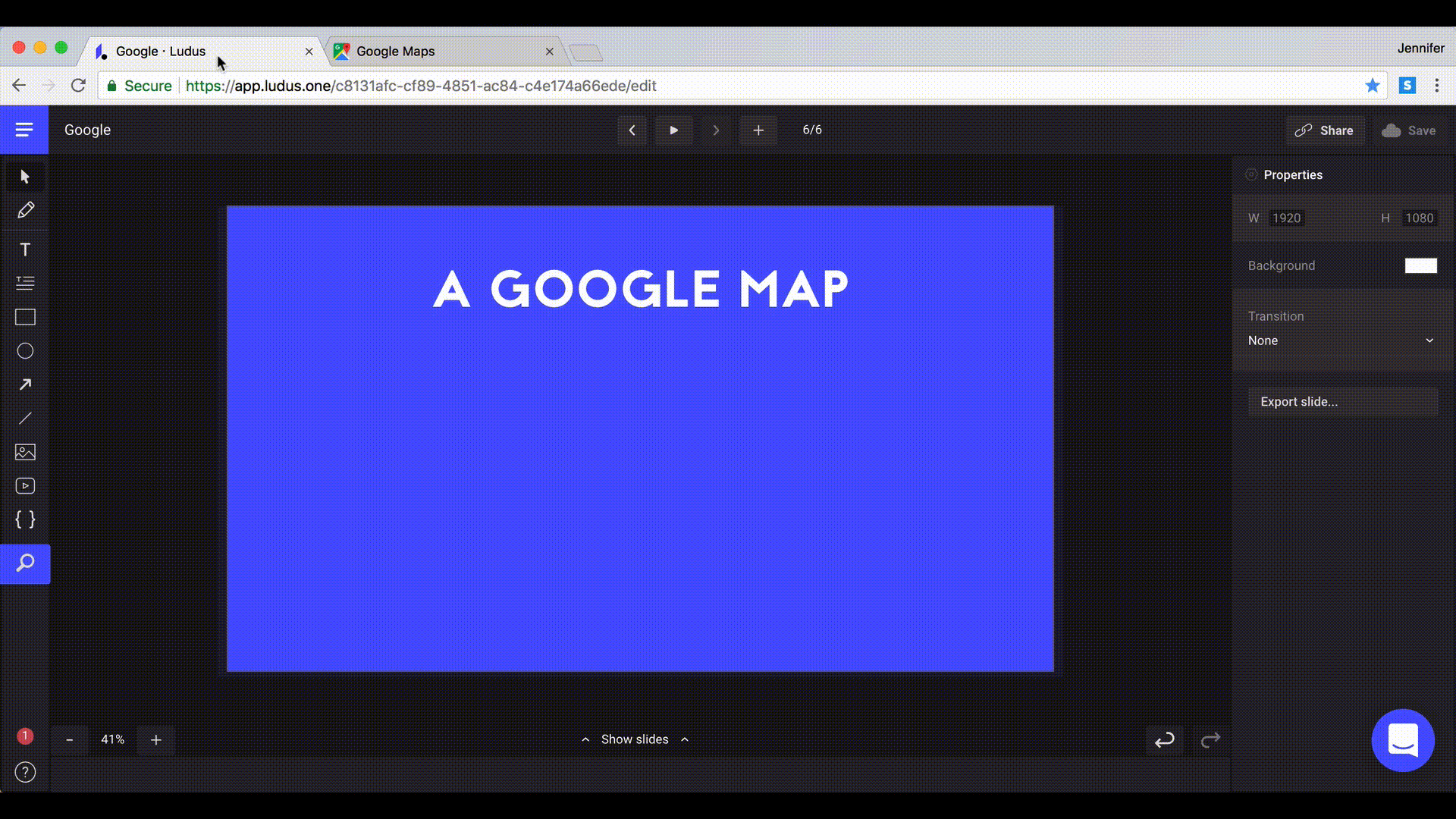
Task: Open Chrome's three-dot menu
Action: (x=1436, y=86)
